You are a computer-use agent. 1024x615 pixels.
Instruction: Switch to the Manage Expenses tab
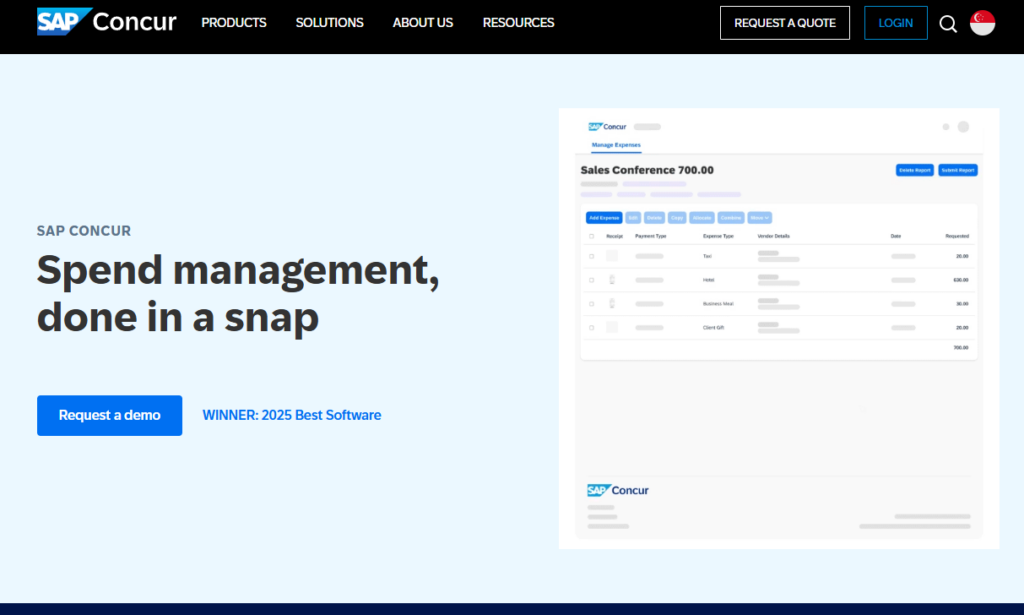[x=616, y=145]
